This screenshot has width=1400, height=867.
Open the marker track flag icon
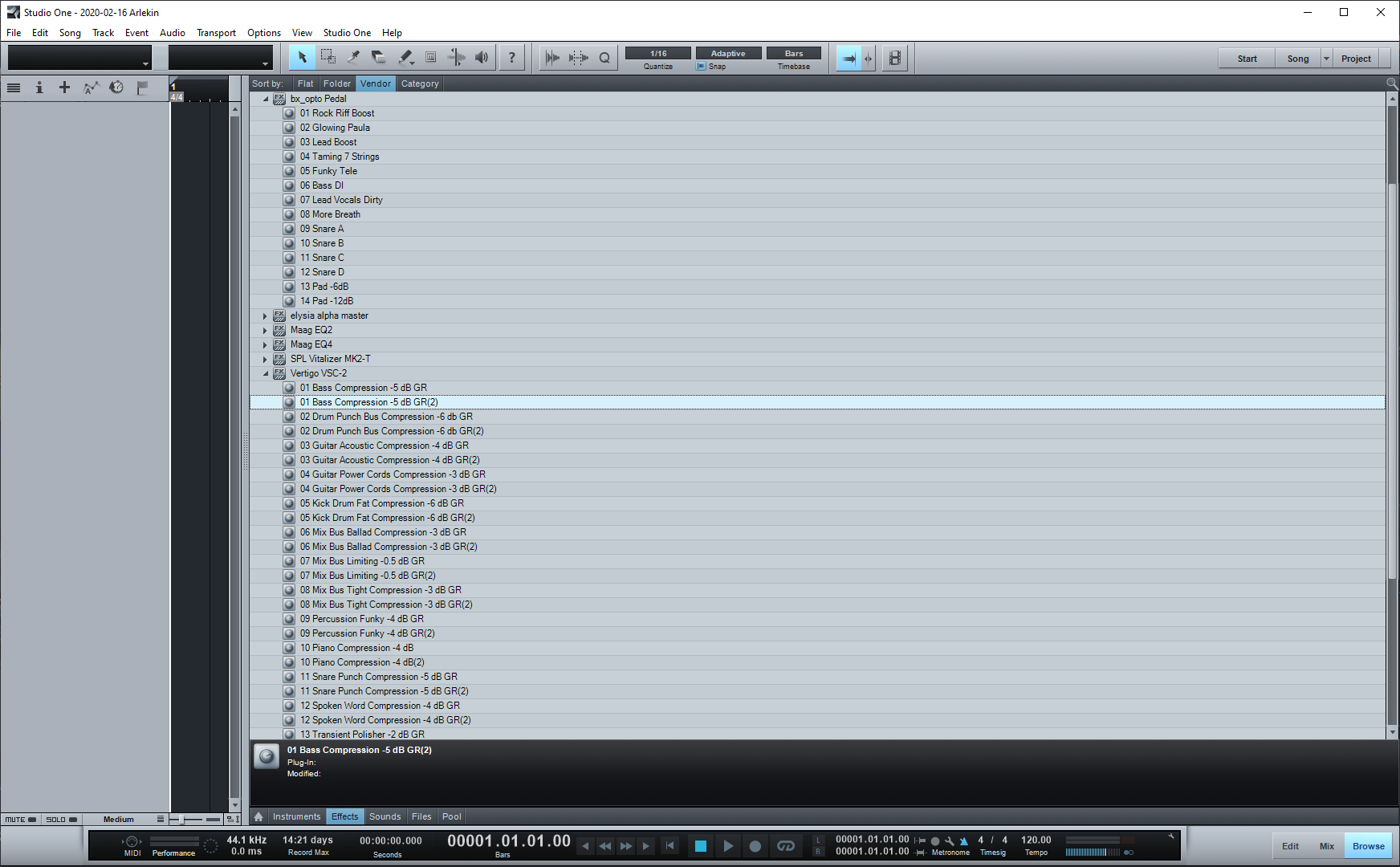(x=143, y=88)
